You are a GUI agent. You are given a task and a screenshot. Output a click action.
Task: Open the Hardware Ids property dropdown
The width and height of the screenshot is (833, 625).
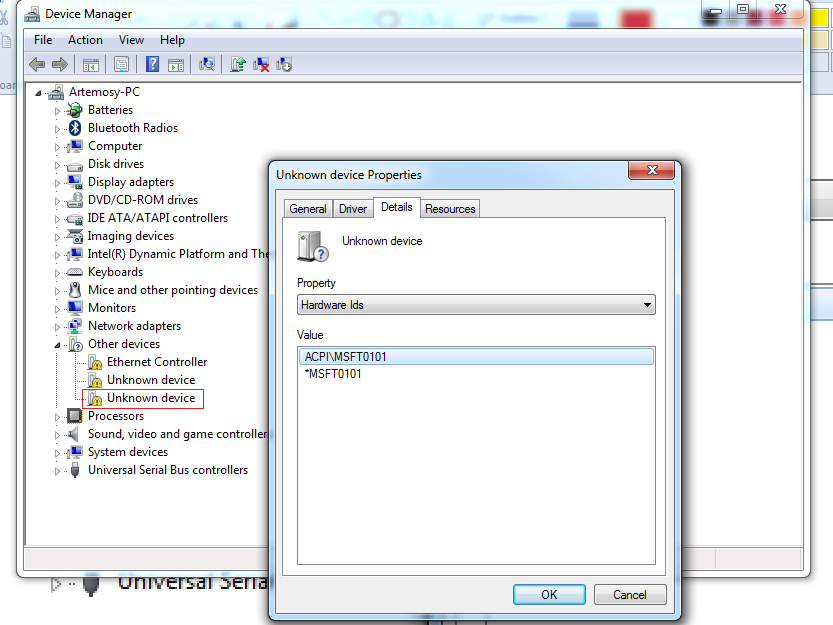click(x=476, y=305)
